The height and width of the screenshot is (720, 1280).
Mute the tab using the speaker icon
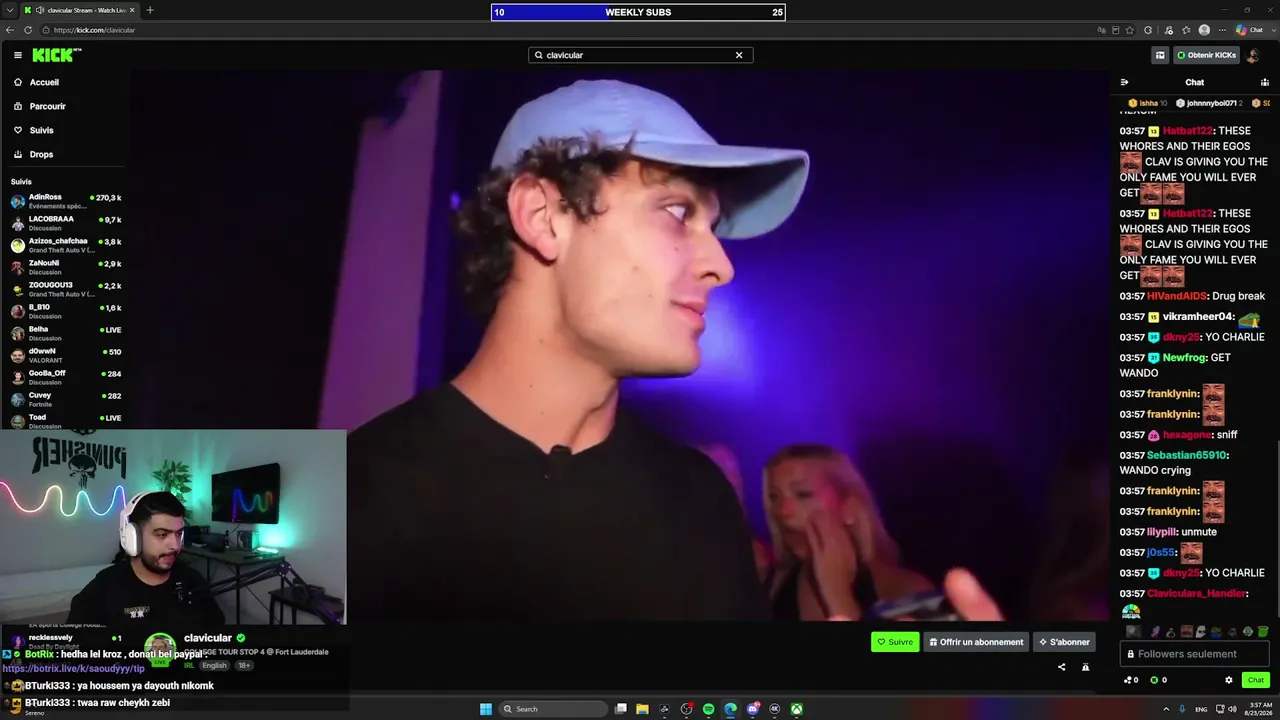tap(39, 10)
